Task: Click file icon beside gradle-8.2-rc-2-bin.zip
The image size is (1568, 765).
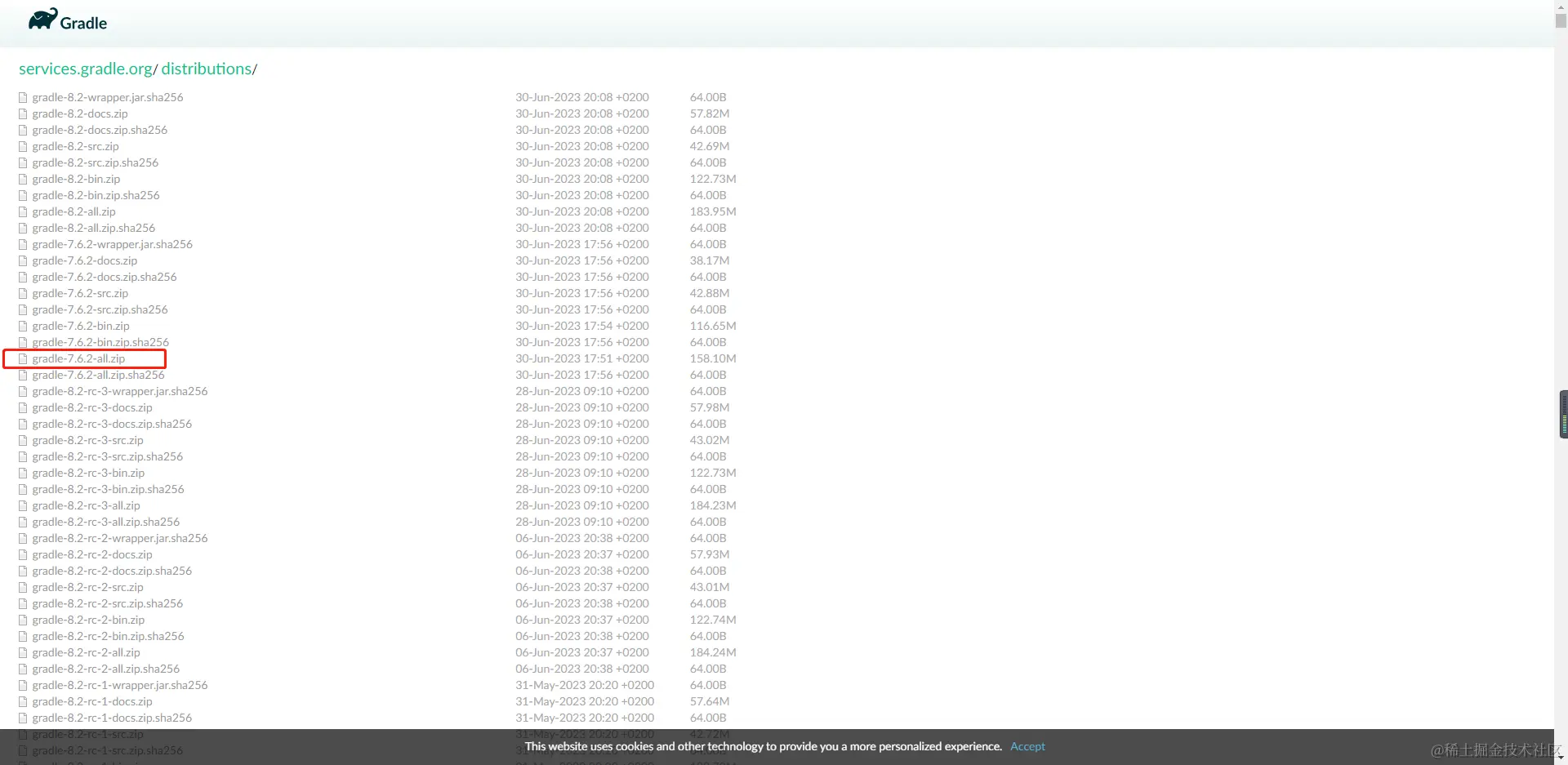Action: click(x=23, y=620)
